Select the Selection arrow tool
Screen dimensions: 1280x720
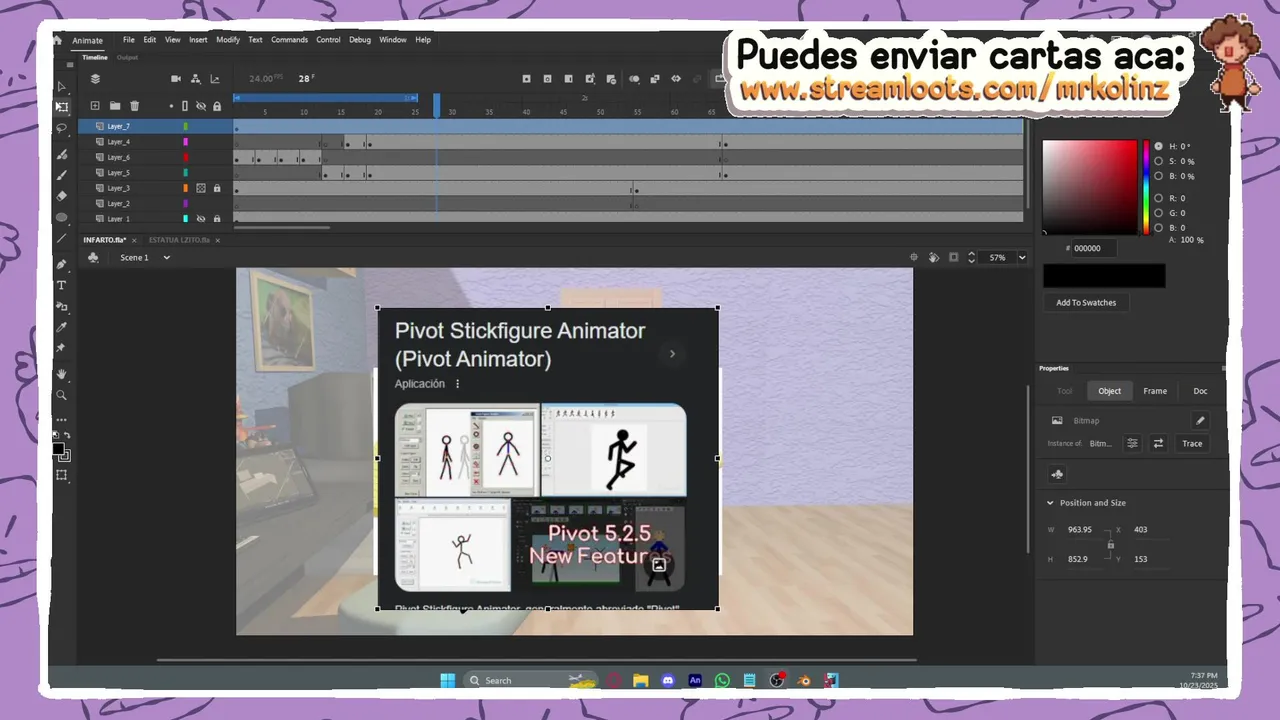pos(61,87)
